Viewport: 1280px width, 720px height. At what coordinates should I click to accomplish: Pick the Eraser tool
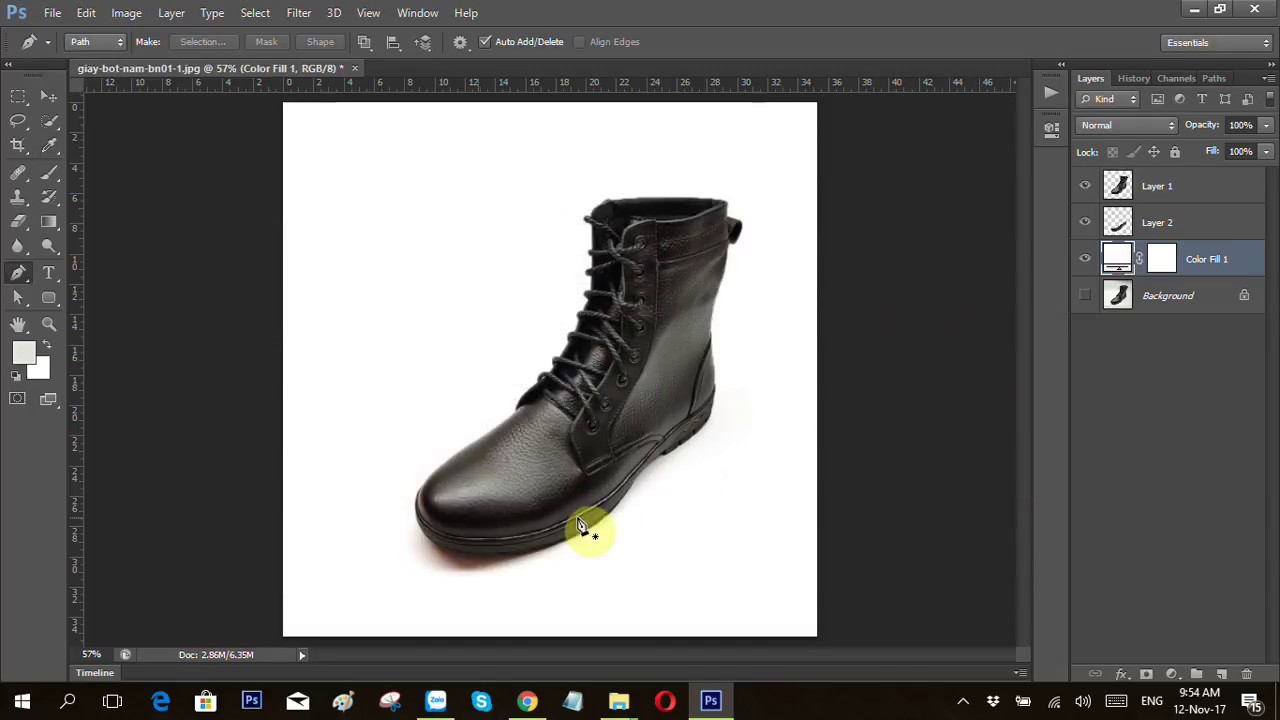point(18,222)
